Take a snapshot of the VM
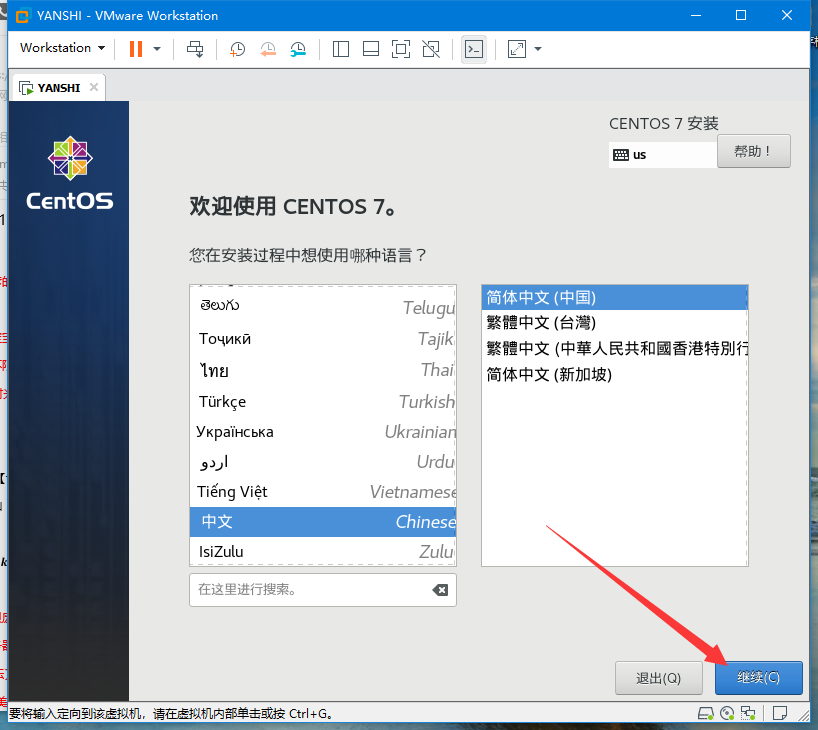The height and width of the screenshot is (730, 818). [237, 48]
